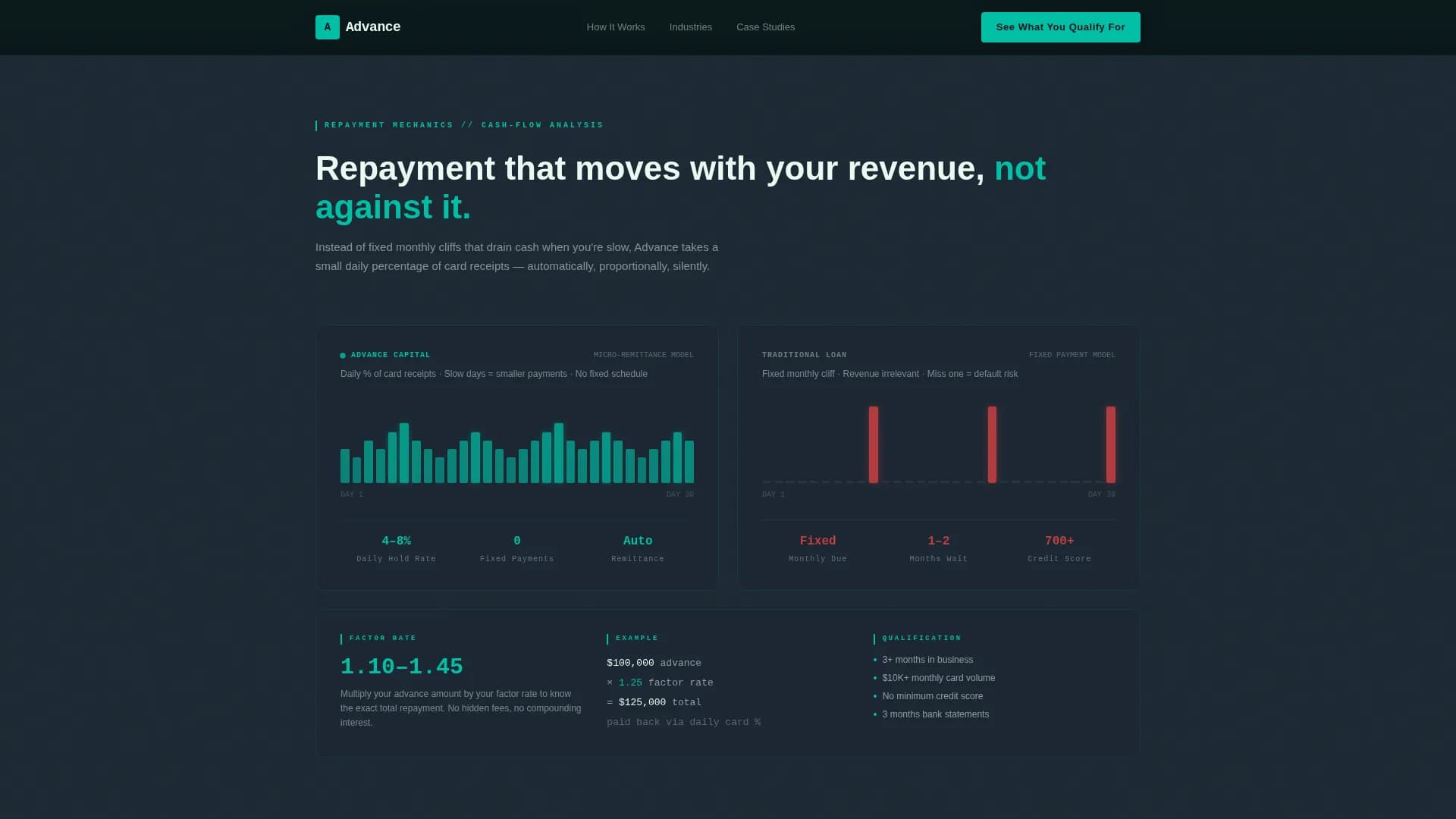1456x819 pixels.
Task: Select the "3+ months in business" qualification item
Action: pos(927,660)
